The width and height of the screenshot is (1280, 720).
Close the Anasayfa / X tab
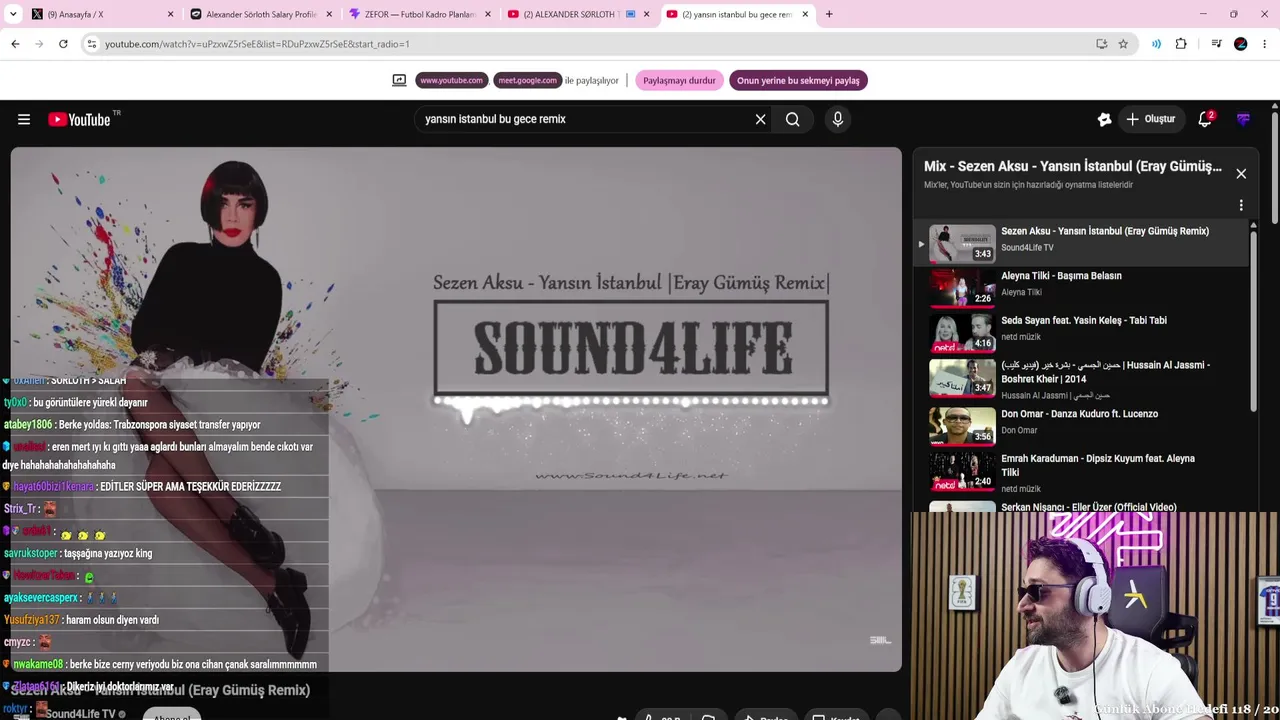click(170, 14)
